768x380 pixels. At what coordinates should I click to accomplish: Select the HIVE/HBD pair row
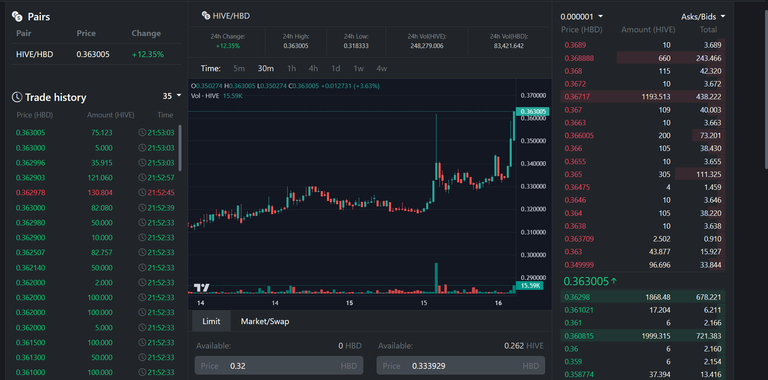tap(96, 54)
